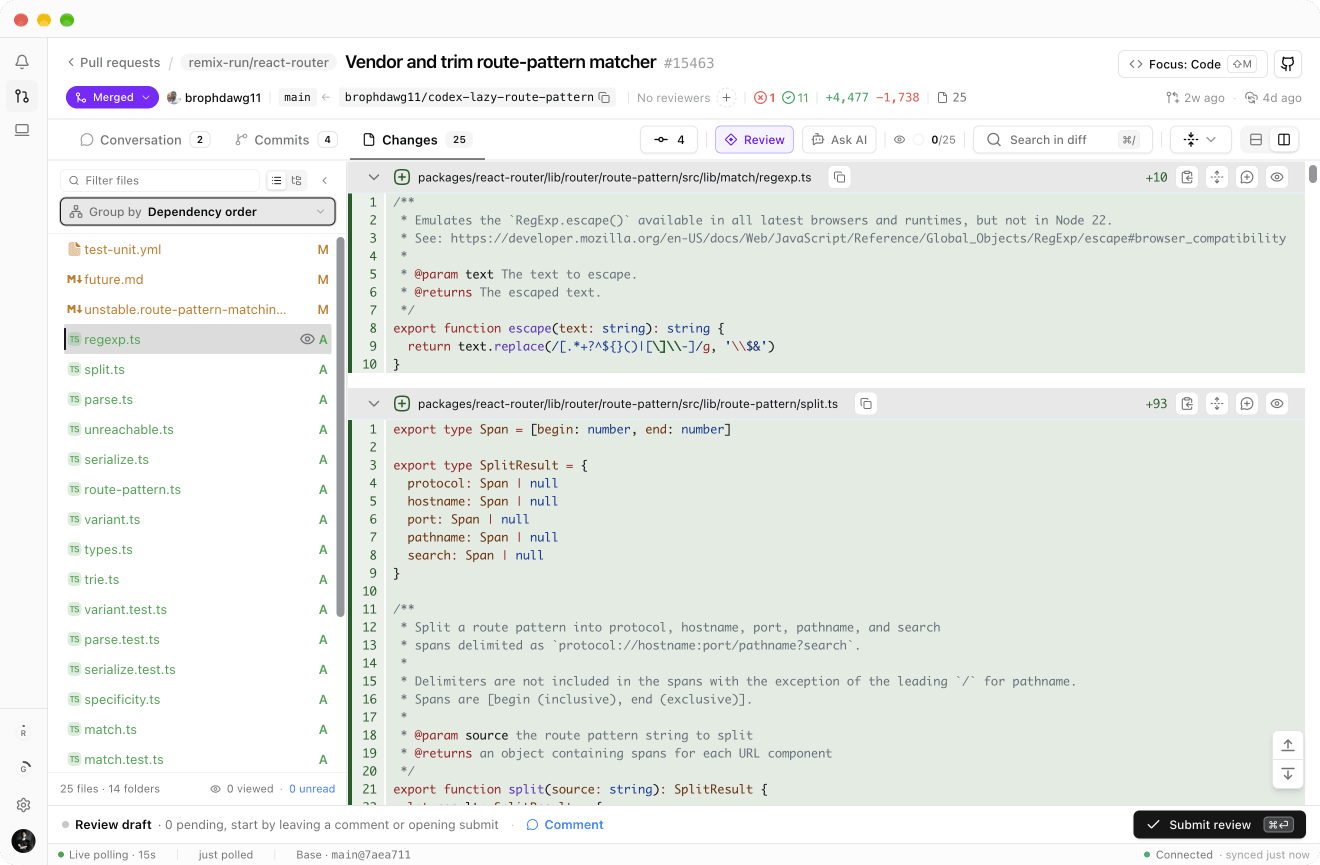The image size is (1320, 865).
Task: Switch to split diff layout
Action: pyautogui.click(x=1284, y=140)
